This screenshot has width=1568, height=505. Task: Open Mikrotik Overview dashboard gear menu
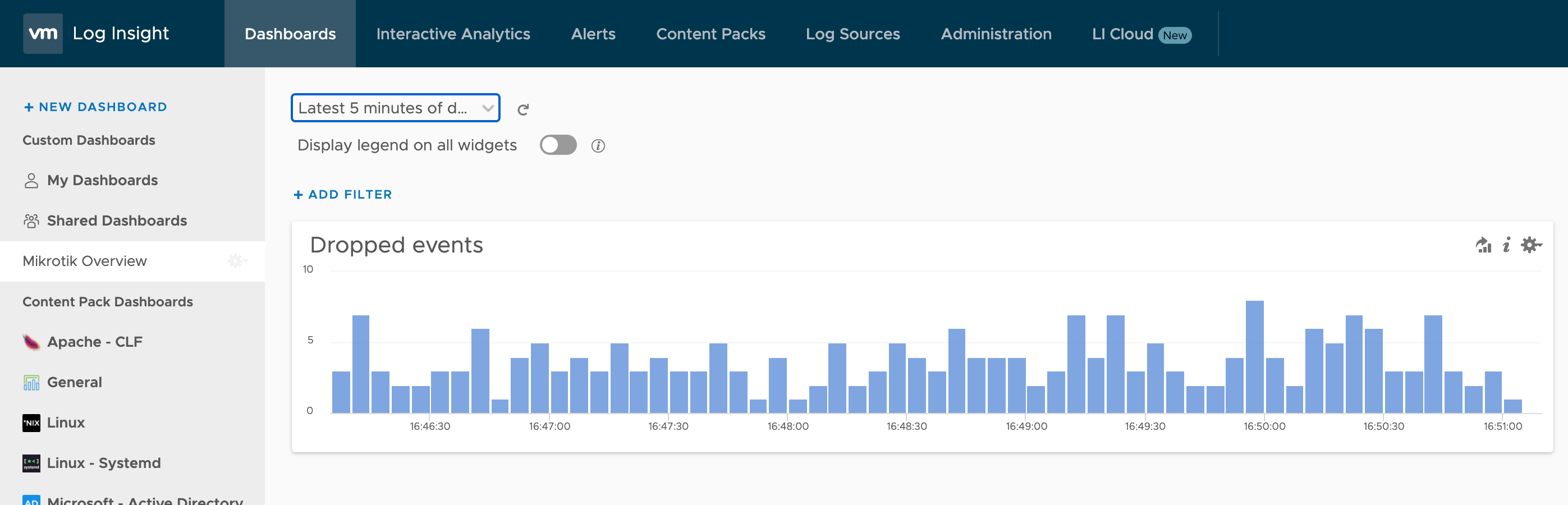point(237,261)
